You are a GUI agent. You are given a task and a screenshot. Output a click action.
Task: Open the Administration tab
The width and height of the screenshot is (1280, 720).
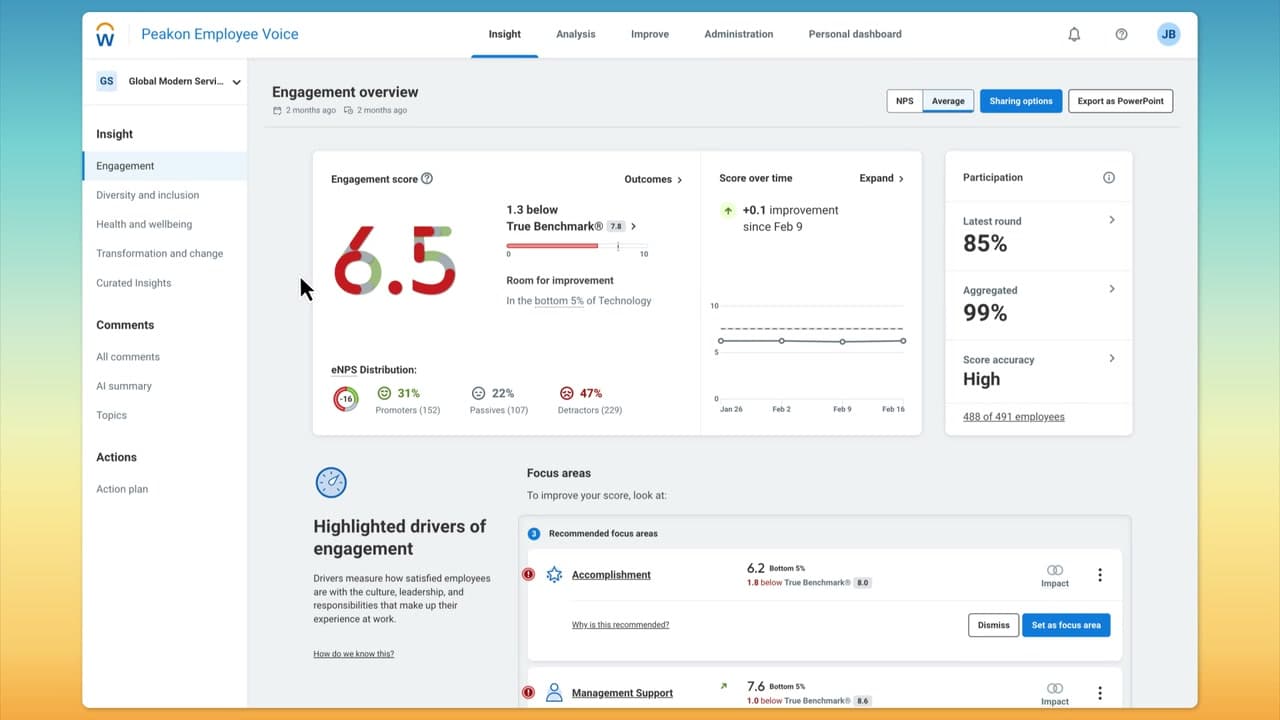pyautogui.click(x=739, y=34)
